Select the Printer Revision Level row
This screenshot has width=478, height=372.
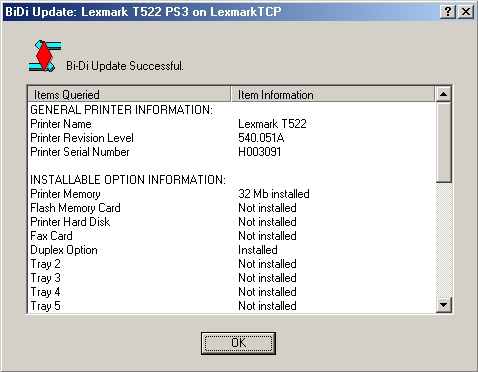click(232, 138)
